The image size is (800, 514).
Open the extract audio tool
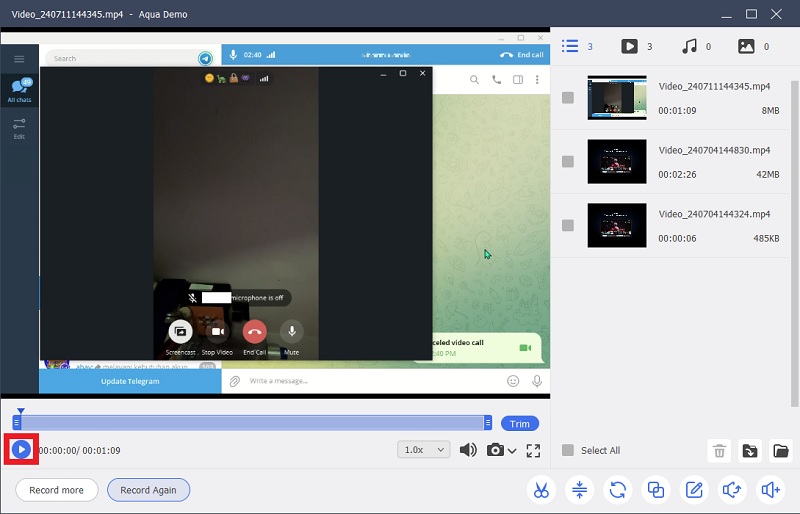click(x=732, y=490)
